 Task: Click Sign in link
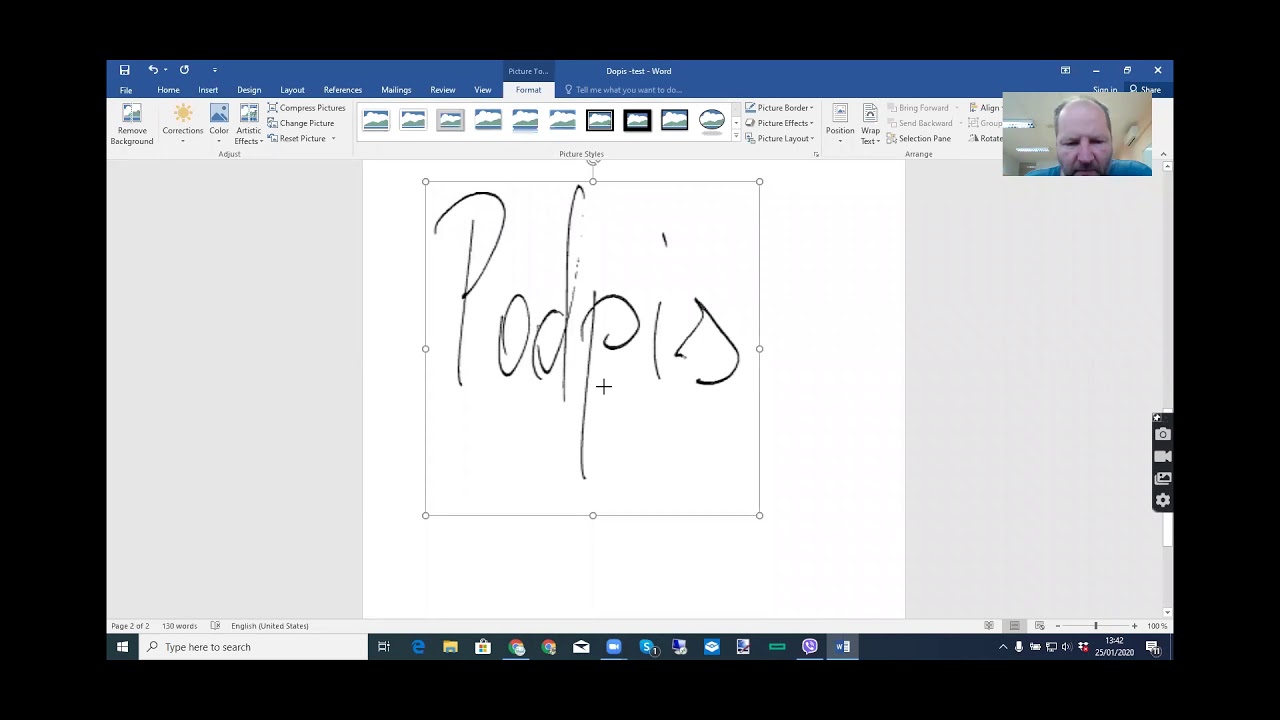pos(1105,90)
